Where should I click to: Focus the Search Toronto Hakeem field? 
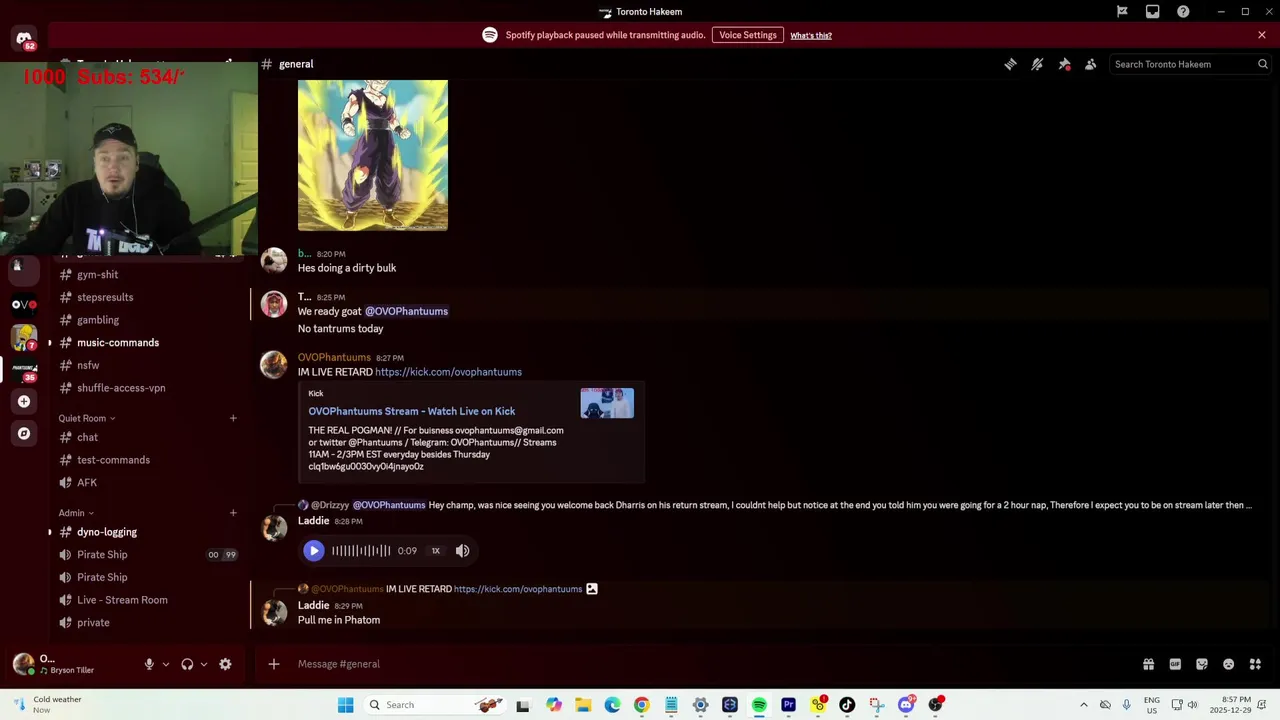[x=1190, y=64]
